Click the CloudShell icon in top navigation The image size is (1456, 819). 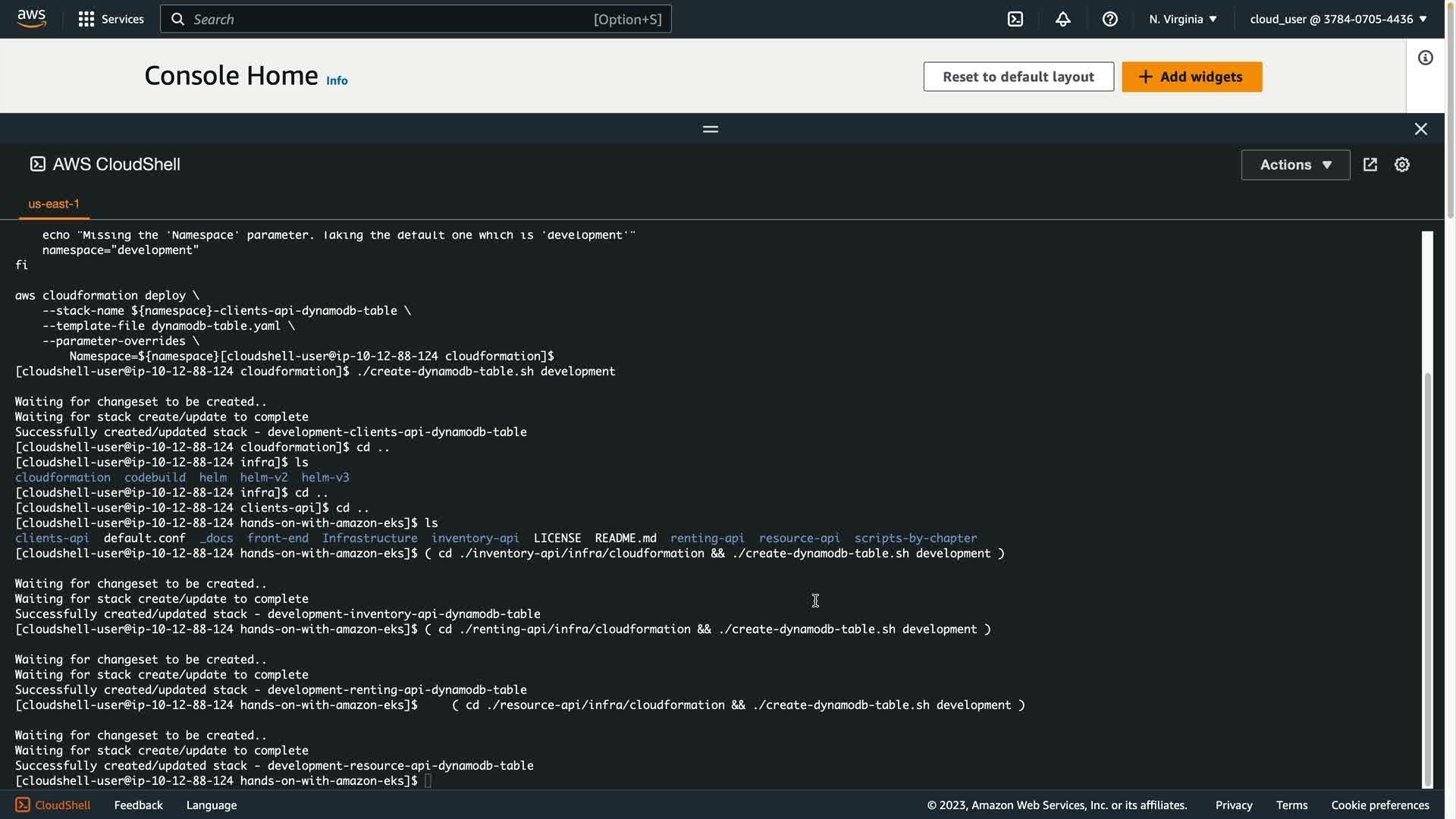pyautogui.click(x=1015, y=19)
